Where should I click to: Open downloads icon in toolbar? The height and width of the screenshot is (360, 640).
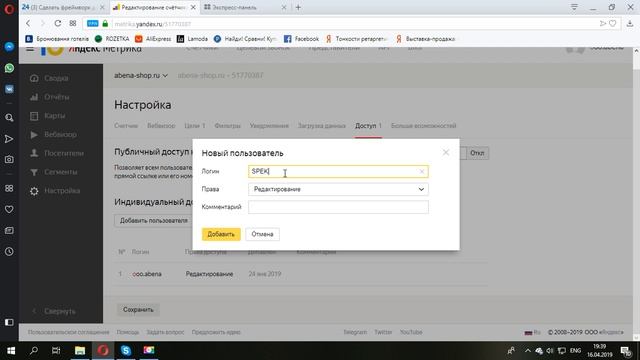coord(630,24)
